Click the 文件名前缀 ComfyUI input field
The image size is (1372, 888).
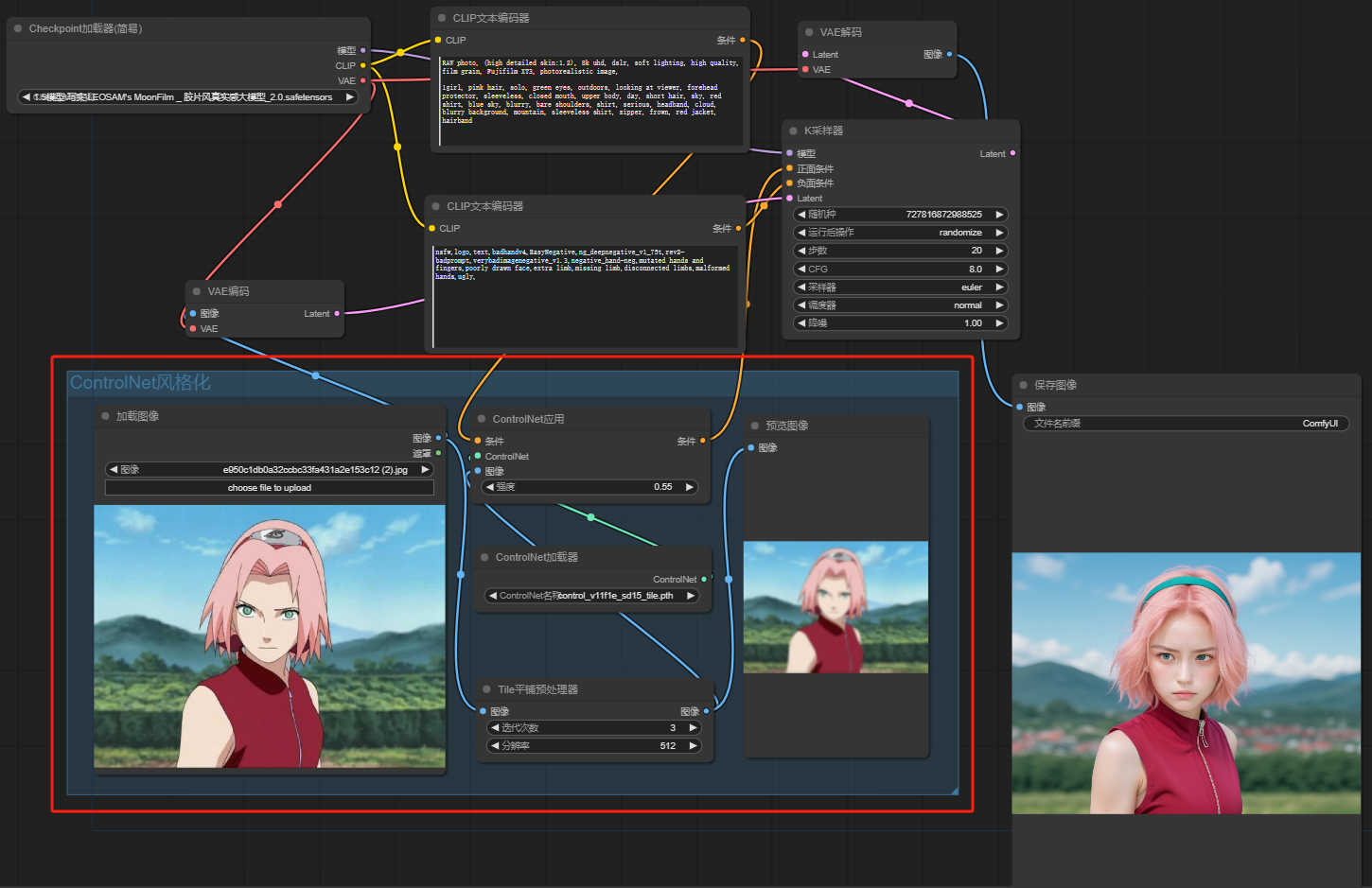(x=1186, y=424)
